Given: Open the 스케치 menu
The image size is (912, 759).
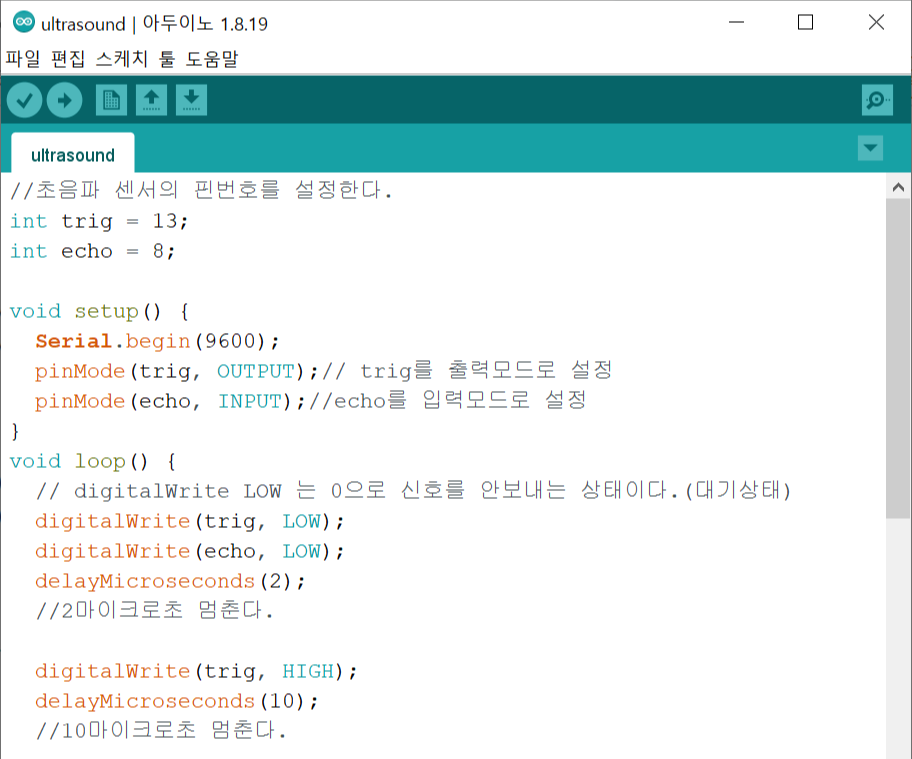Looking at the screenshot, I should [x=122, y=59].
